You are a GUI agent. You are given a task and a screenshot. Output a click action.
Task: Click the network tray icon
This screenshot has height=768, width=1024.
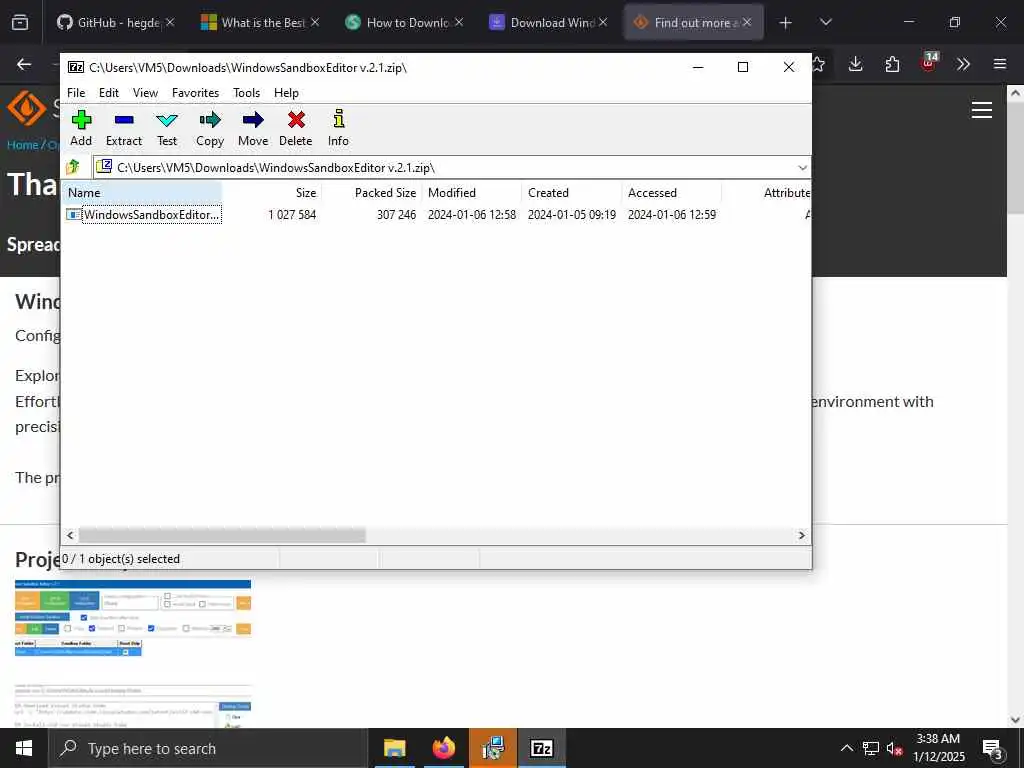(871, 748)
